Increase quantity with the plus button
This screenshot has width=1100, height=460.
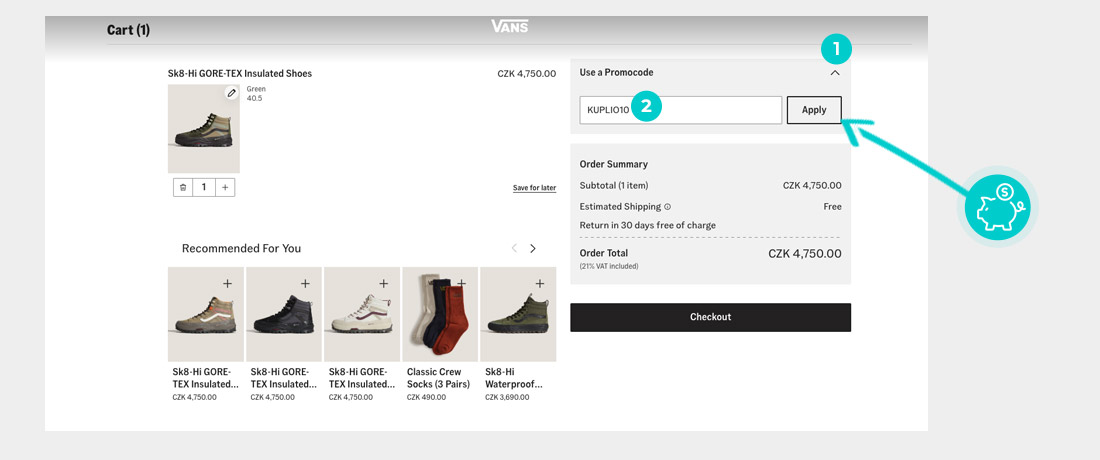[x=225, y=187]
